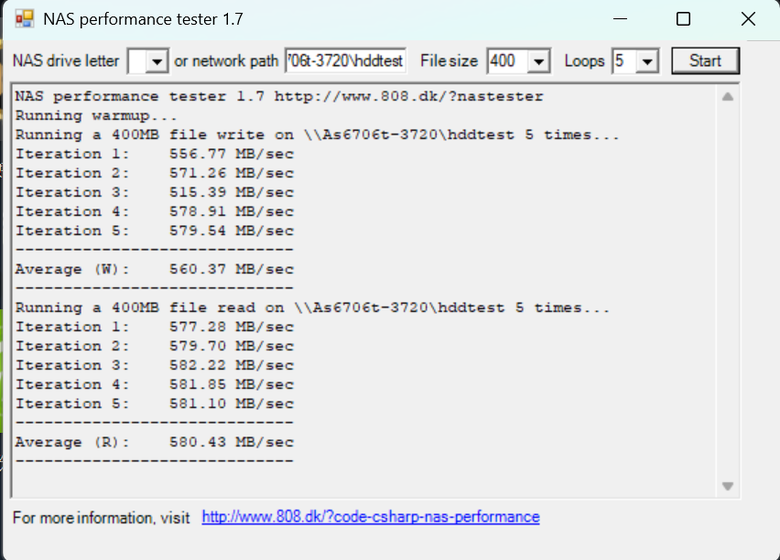Click write result '556.77 MB/sec'

tap(231, 154)
